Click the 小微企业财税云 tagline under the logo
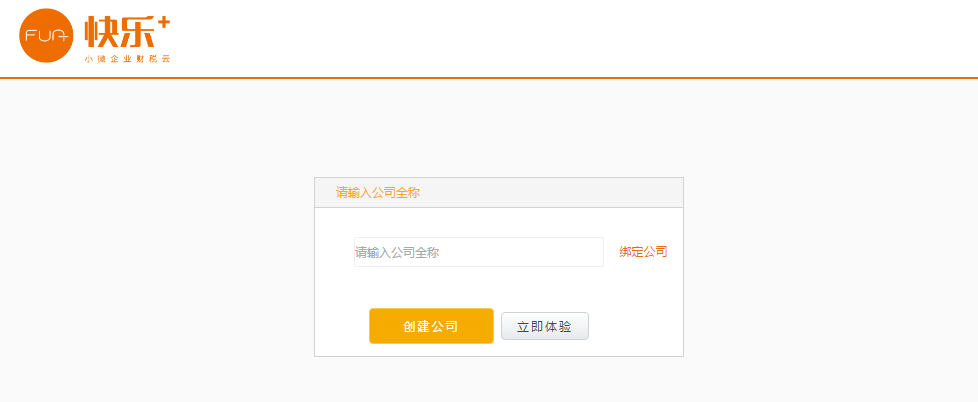Viewport: 978px width, 402px height. point(127,59)
